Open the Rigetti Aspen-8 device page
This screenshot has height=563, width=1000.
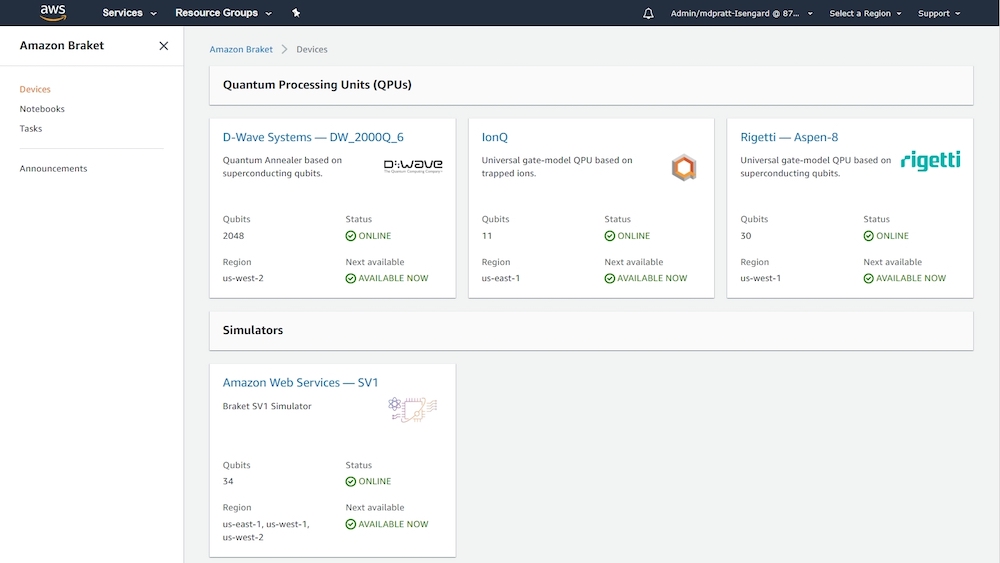point(789,137)
